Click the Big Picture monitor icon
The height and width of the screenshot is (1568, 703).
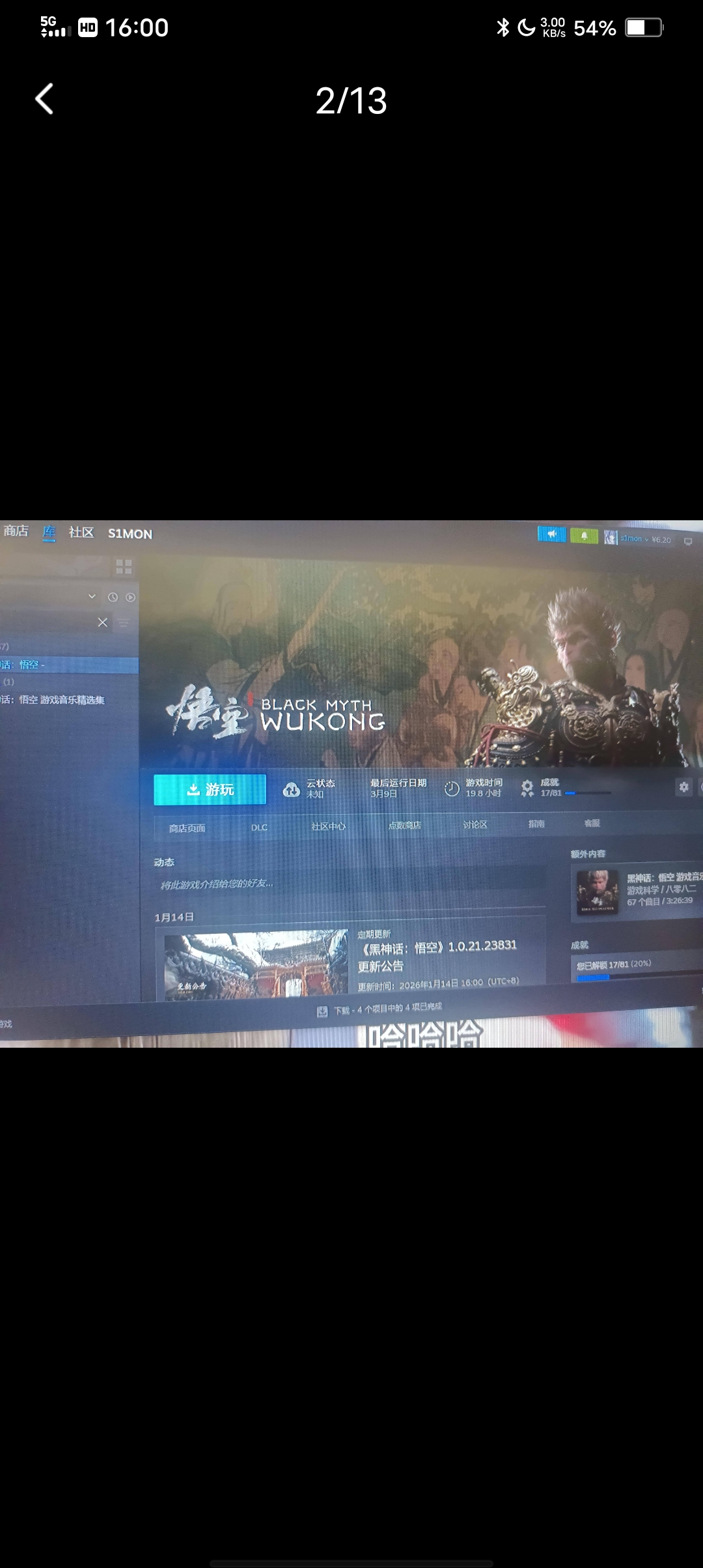(x=688, y=542)
